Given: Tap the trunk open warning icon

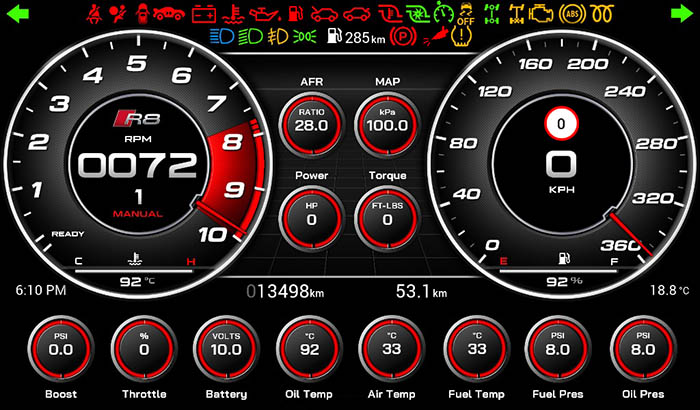Looking at the screenshot, I should pyautogui.click(x=357, y=14).
